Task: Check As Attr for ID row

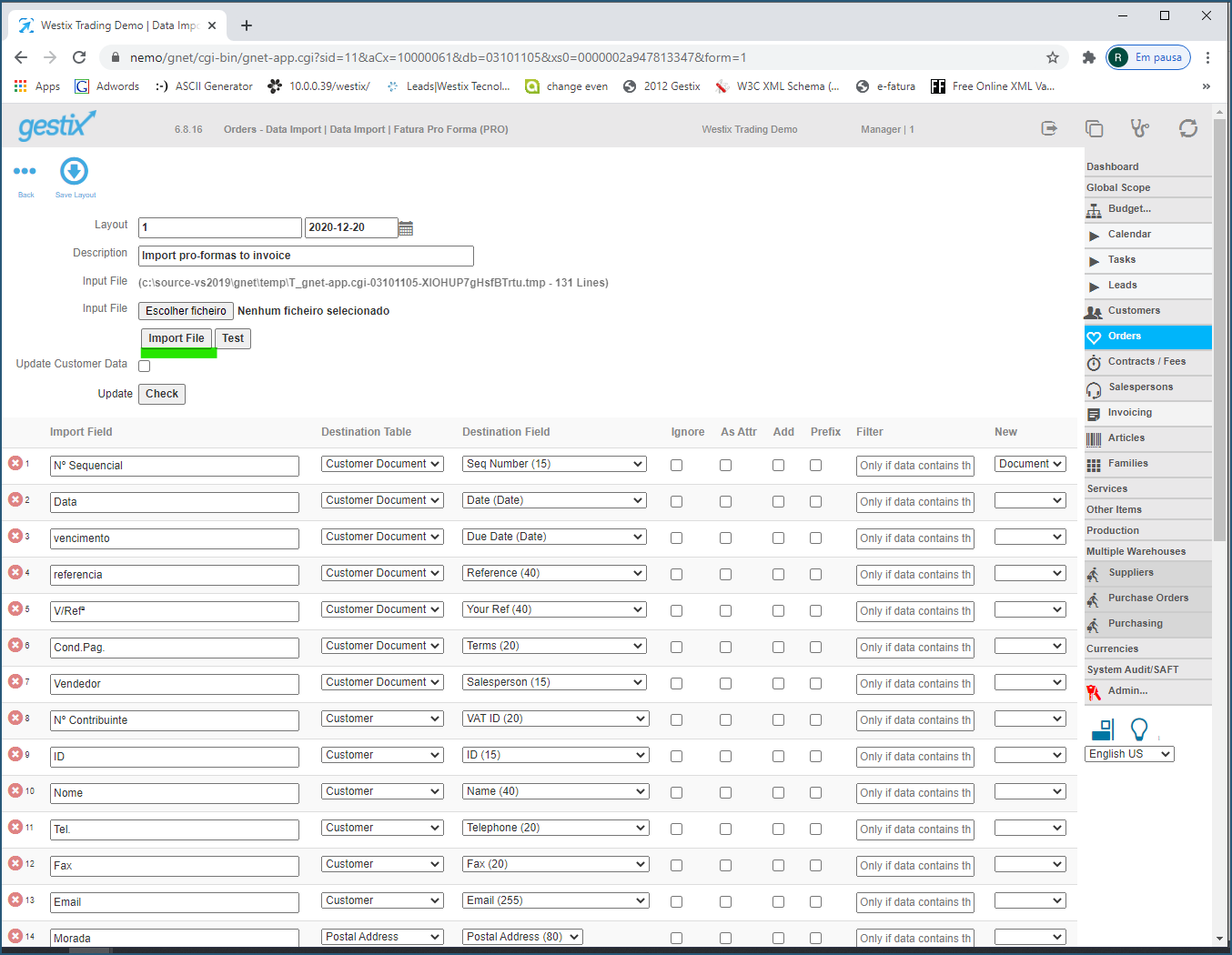Action: tap(725, 756)
